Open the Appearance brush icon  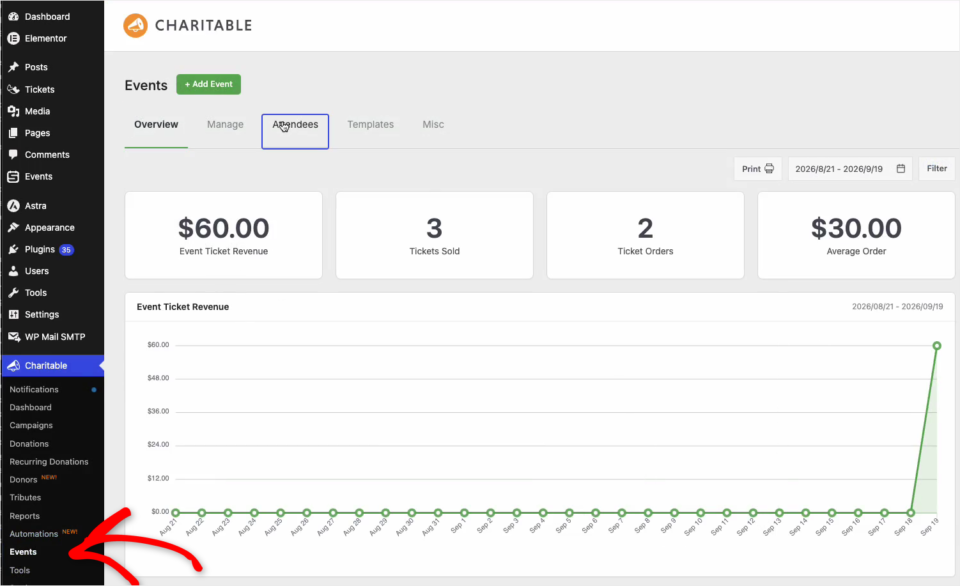click(x=13, y=228)
